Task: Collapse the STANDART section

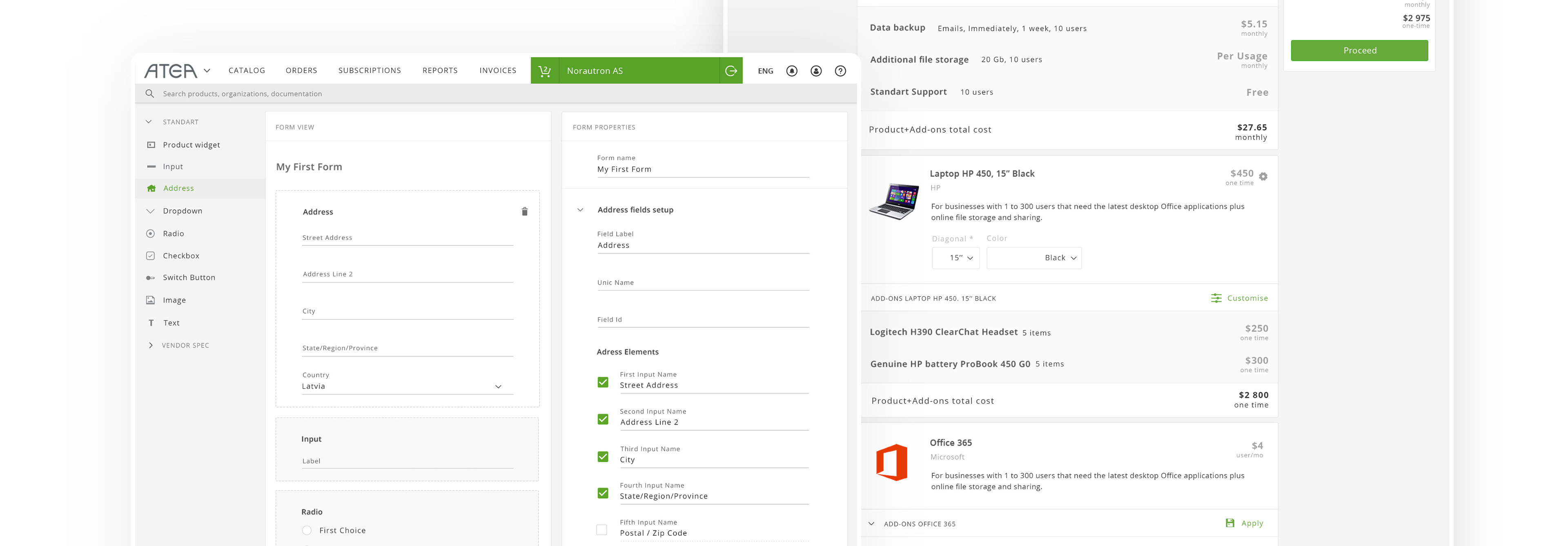Action: click(149, 122)
